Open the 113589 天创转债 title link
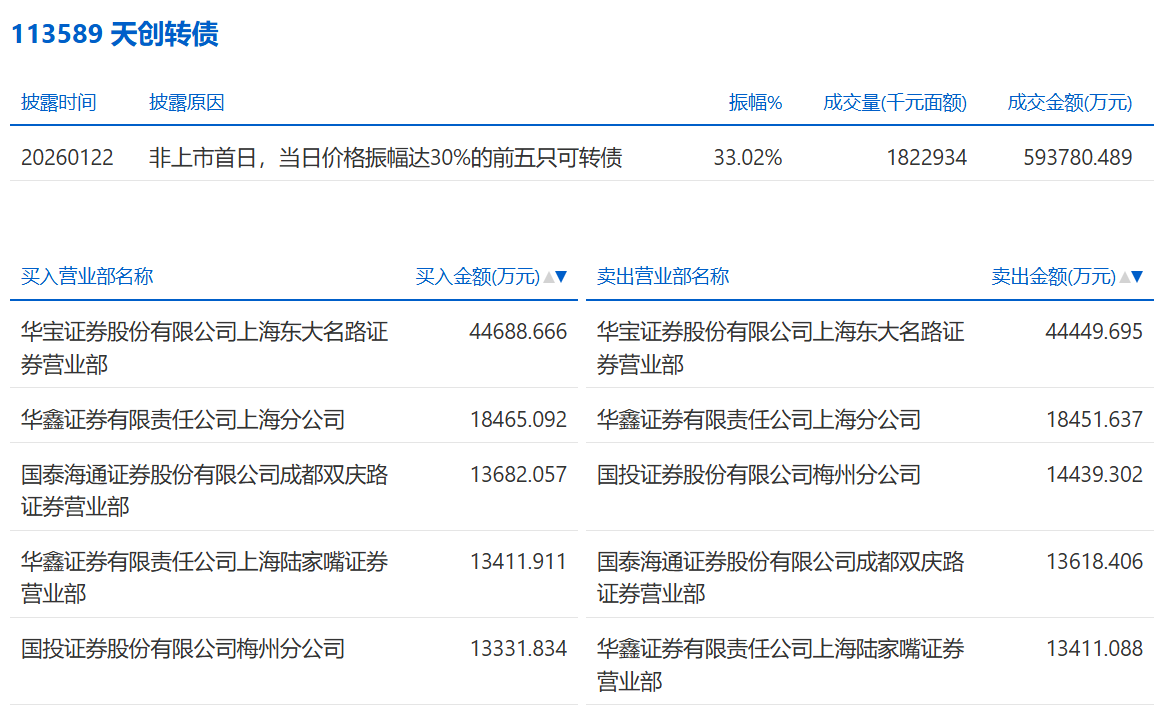1161x711 pixels. pyautogui.click(x=115, y=34)
